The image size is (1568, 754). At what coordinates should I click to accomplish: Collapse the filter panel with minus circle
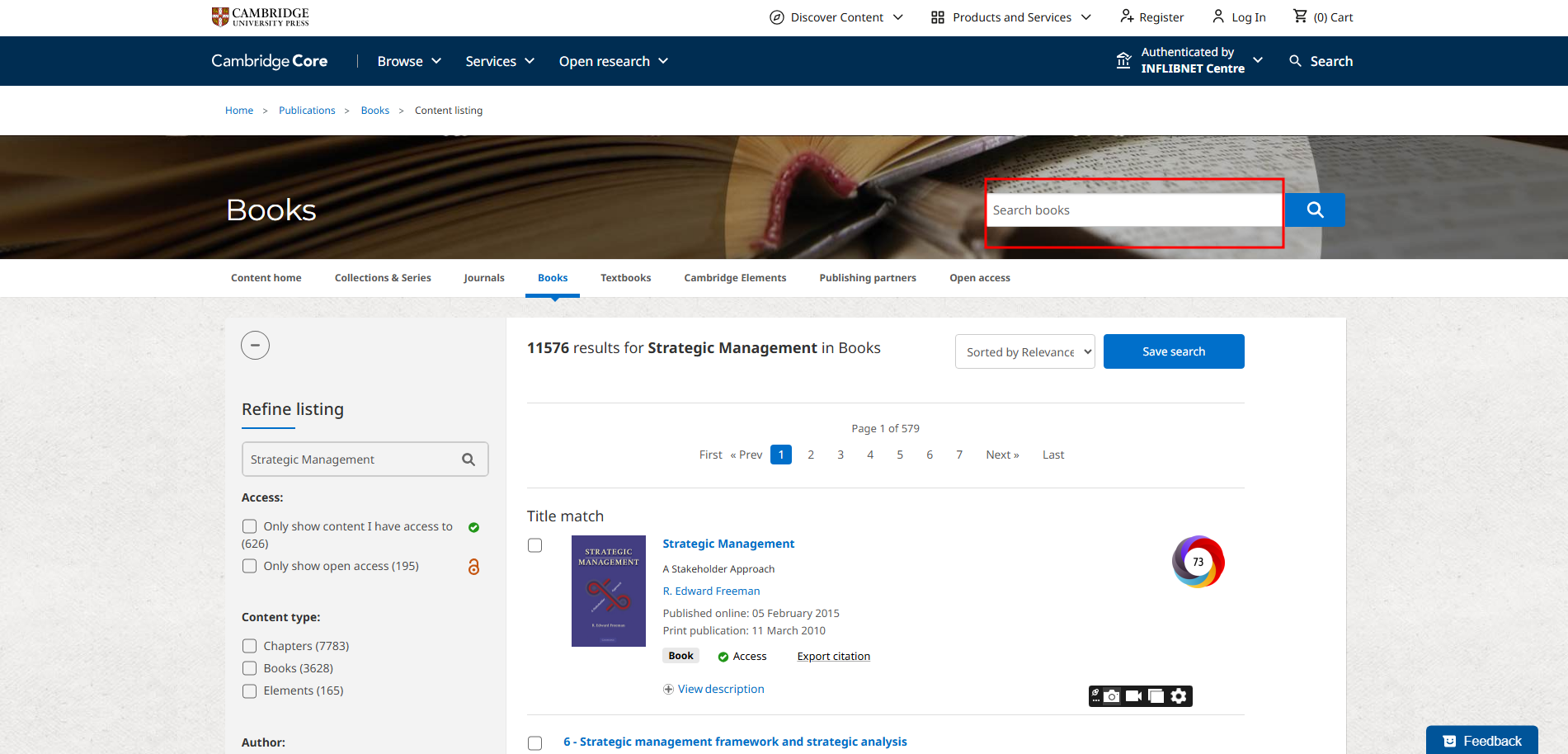click(x=255, y=345)
